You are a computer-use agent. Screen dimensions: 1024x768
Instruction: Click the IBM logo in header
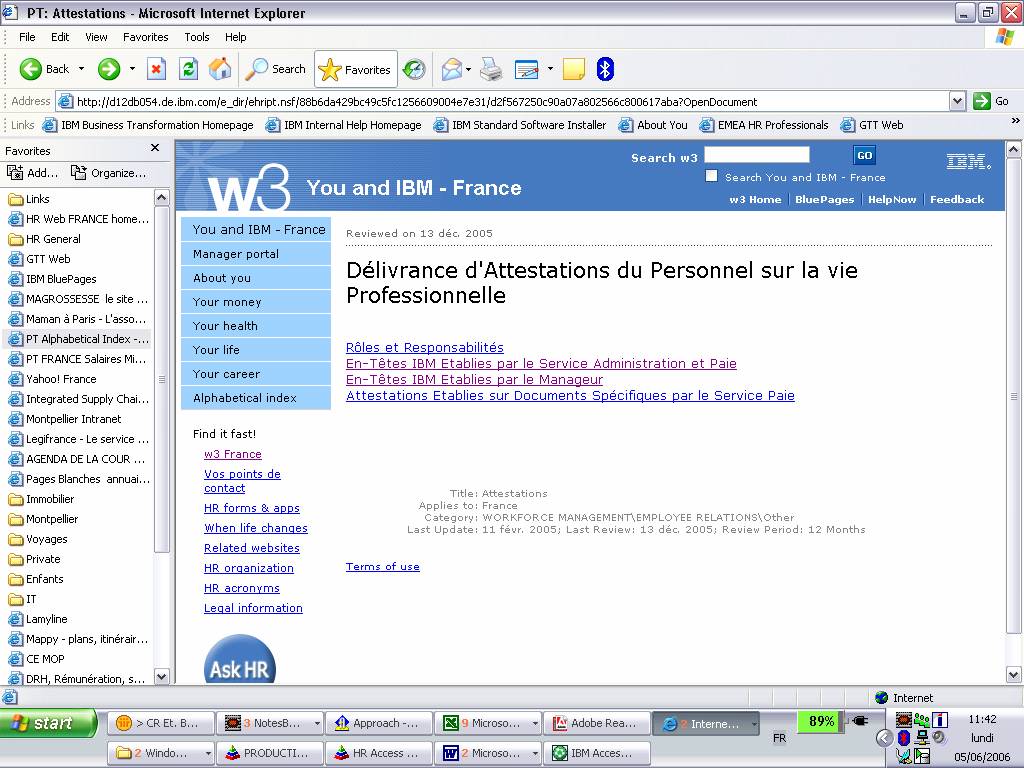coord(968,161)
